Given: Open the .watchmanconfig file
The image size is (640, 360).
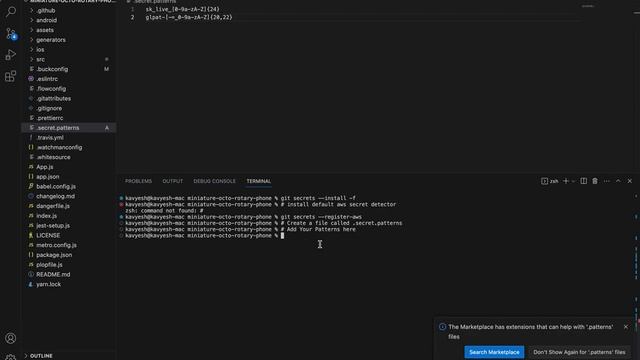Looking at the screenshot, I should tap(69, 147).
